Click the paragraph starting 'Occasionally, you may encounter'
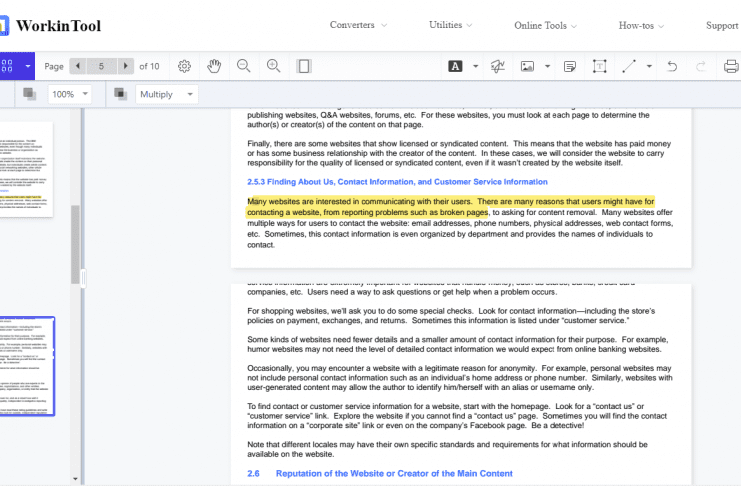This screenshot has height=486, width=741. (x=459, y=378)
